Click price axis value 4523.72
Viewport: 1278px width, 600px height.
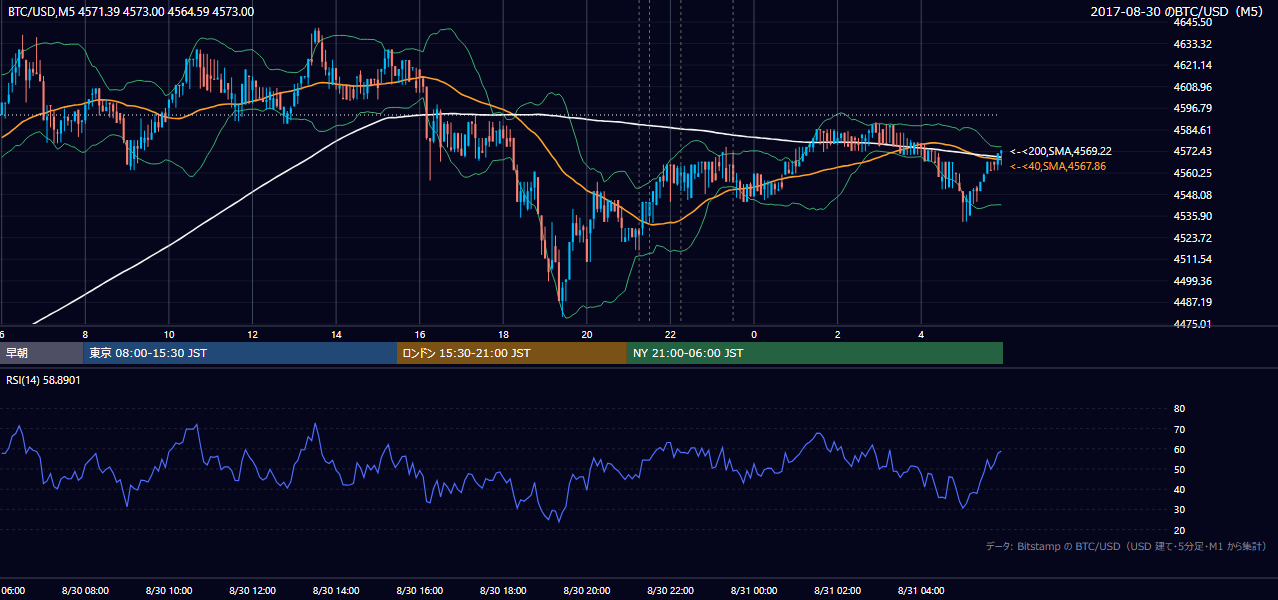[1193, 238]
